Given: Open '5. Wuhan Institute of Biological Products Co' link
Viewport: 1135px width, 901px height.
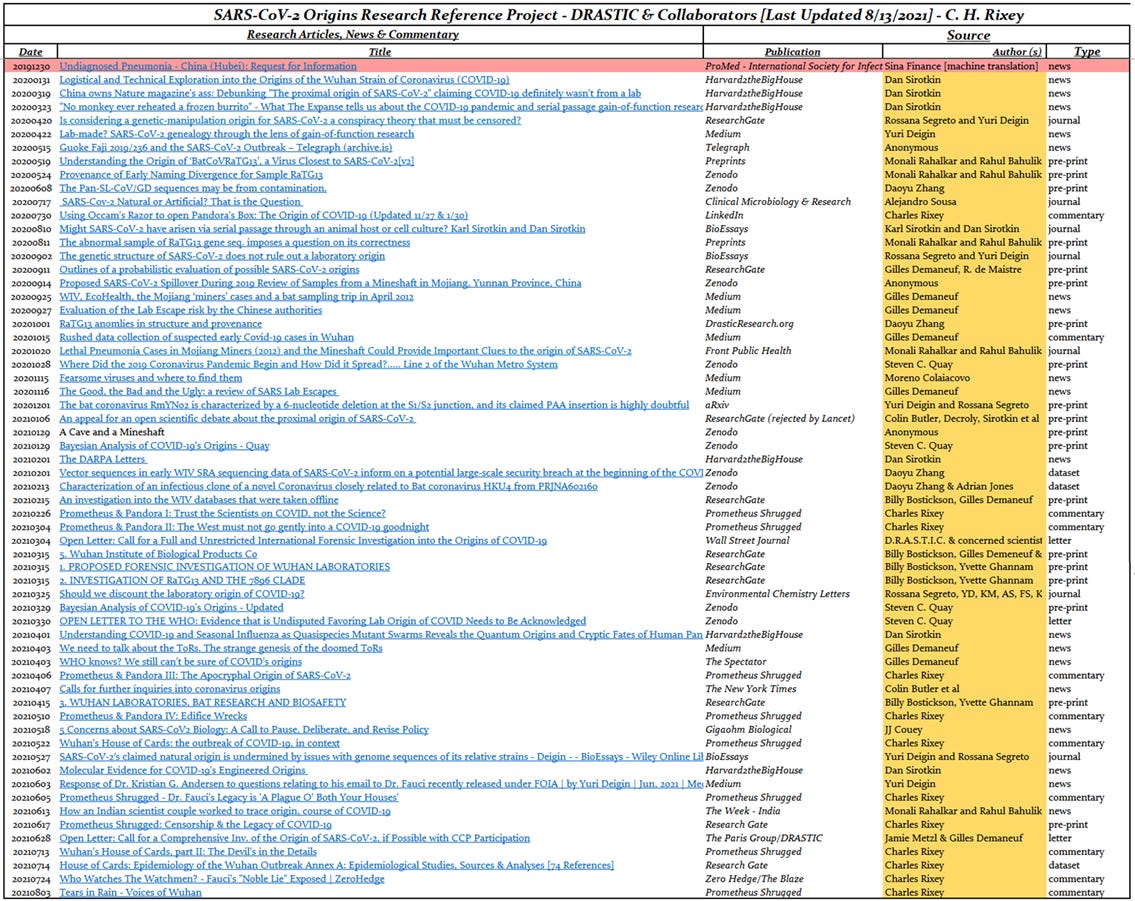Looking at the screenshot, I should [x=159, y=554].
